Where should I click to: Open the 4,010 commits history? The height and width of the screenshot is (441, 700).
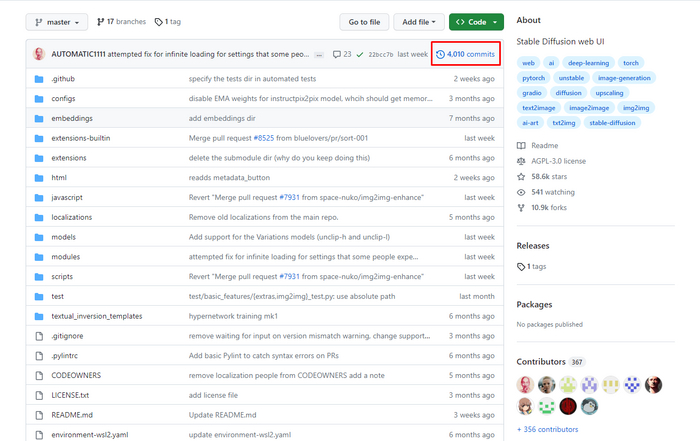[x=466, y=54]
